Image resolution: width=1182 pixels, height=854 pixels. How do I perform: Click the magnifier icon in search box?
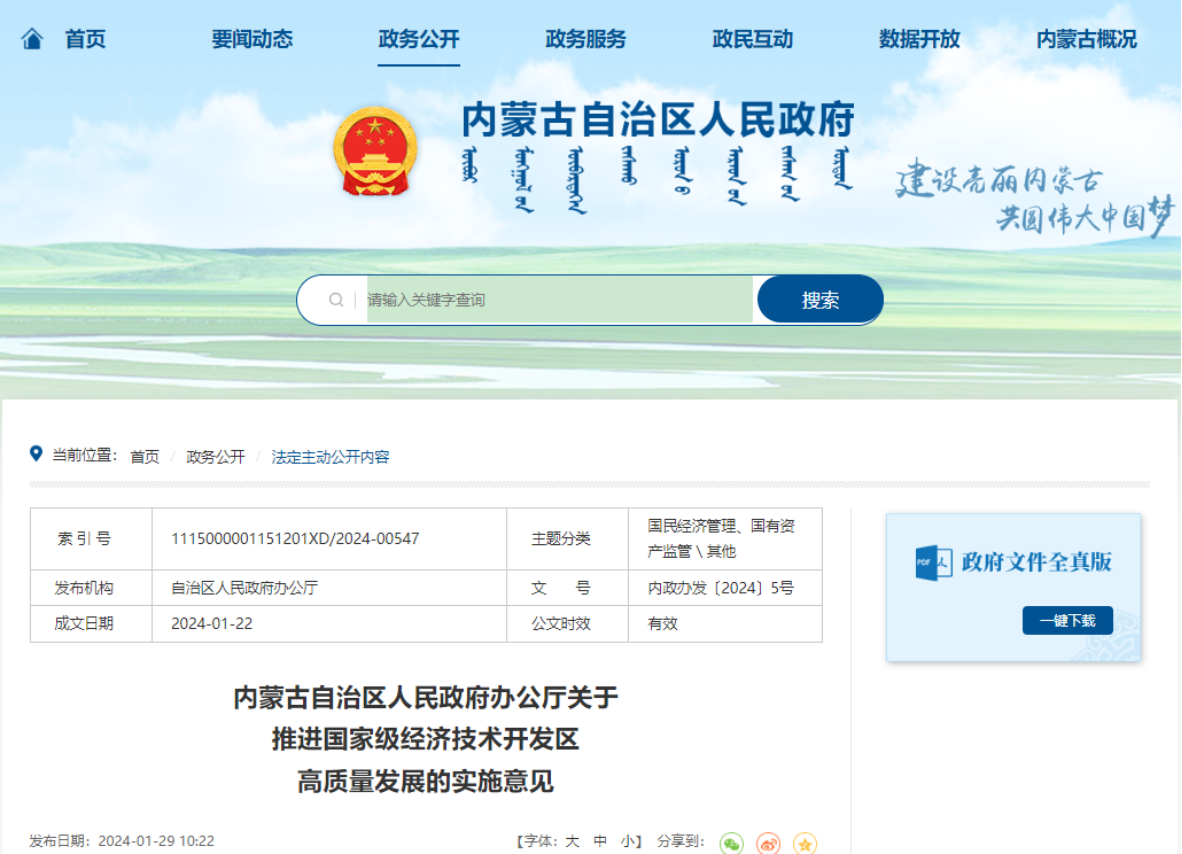click(336, 300)
